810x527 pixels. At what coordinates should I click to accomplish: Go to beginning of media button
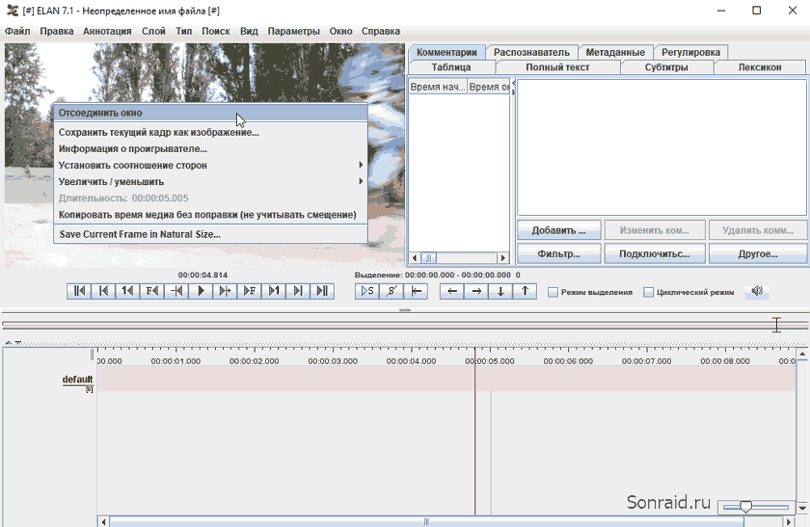(x=79, y=291)
